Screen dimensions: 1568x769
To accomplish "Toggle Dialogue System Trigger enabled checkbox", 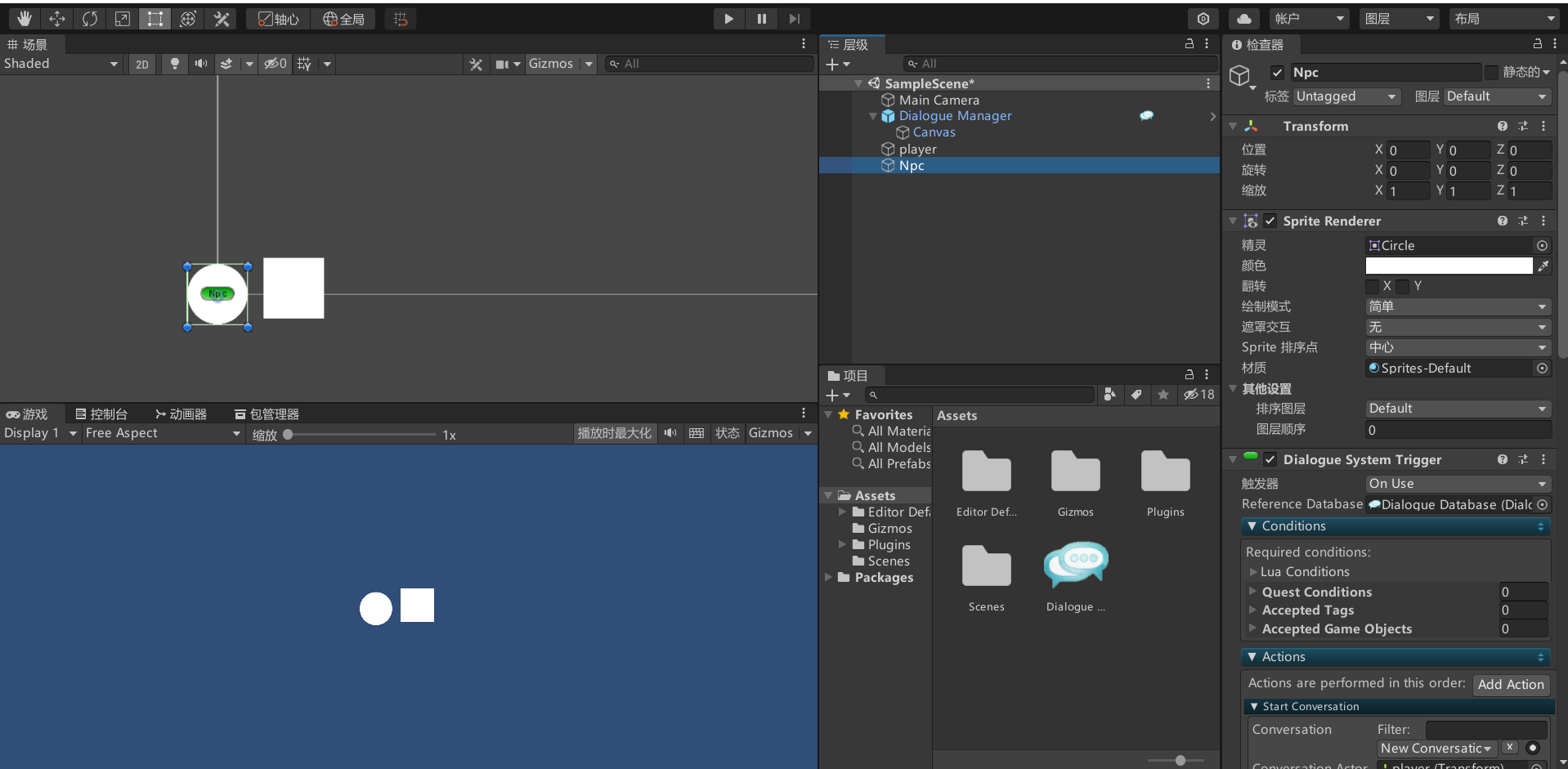I will [1270, 459].
